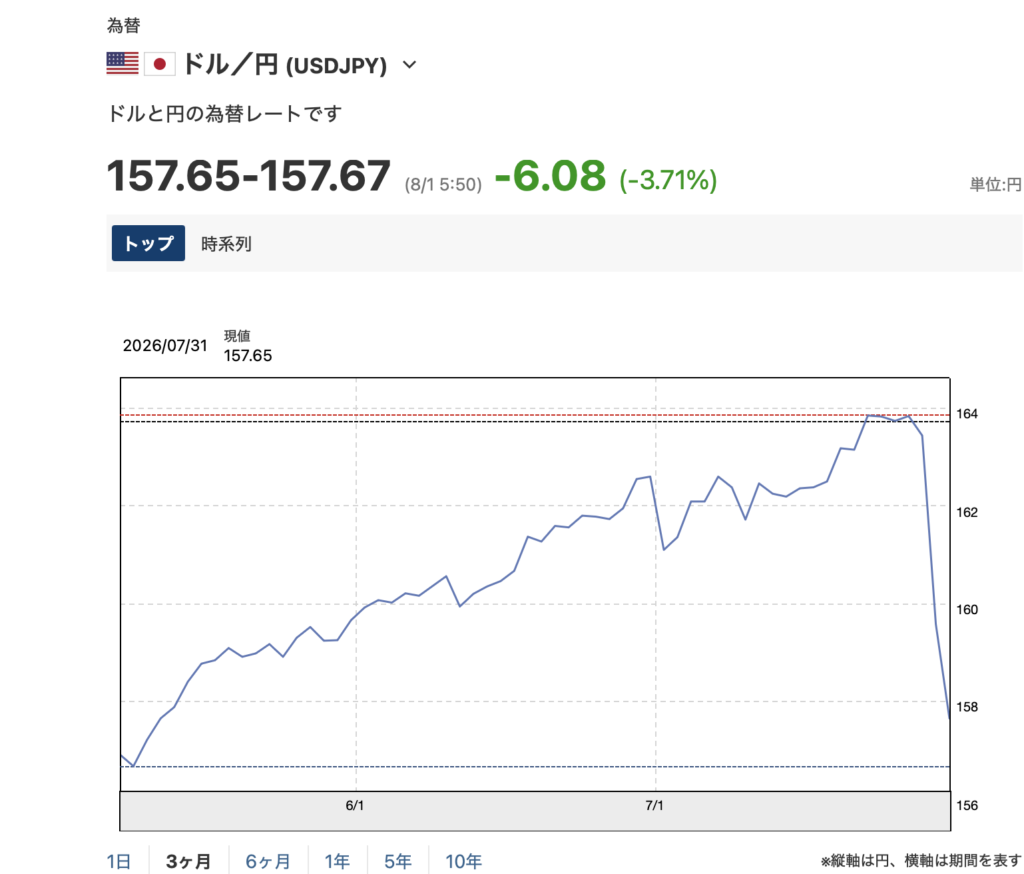Select the トップ tab
Viewport: 1024px width, 874px height.
[x=148, y=243]
